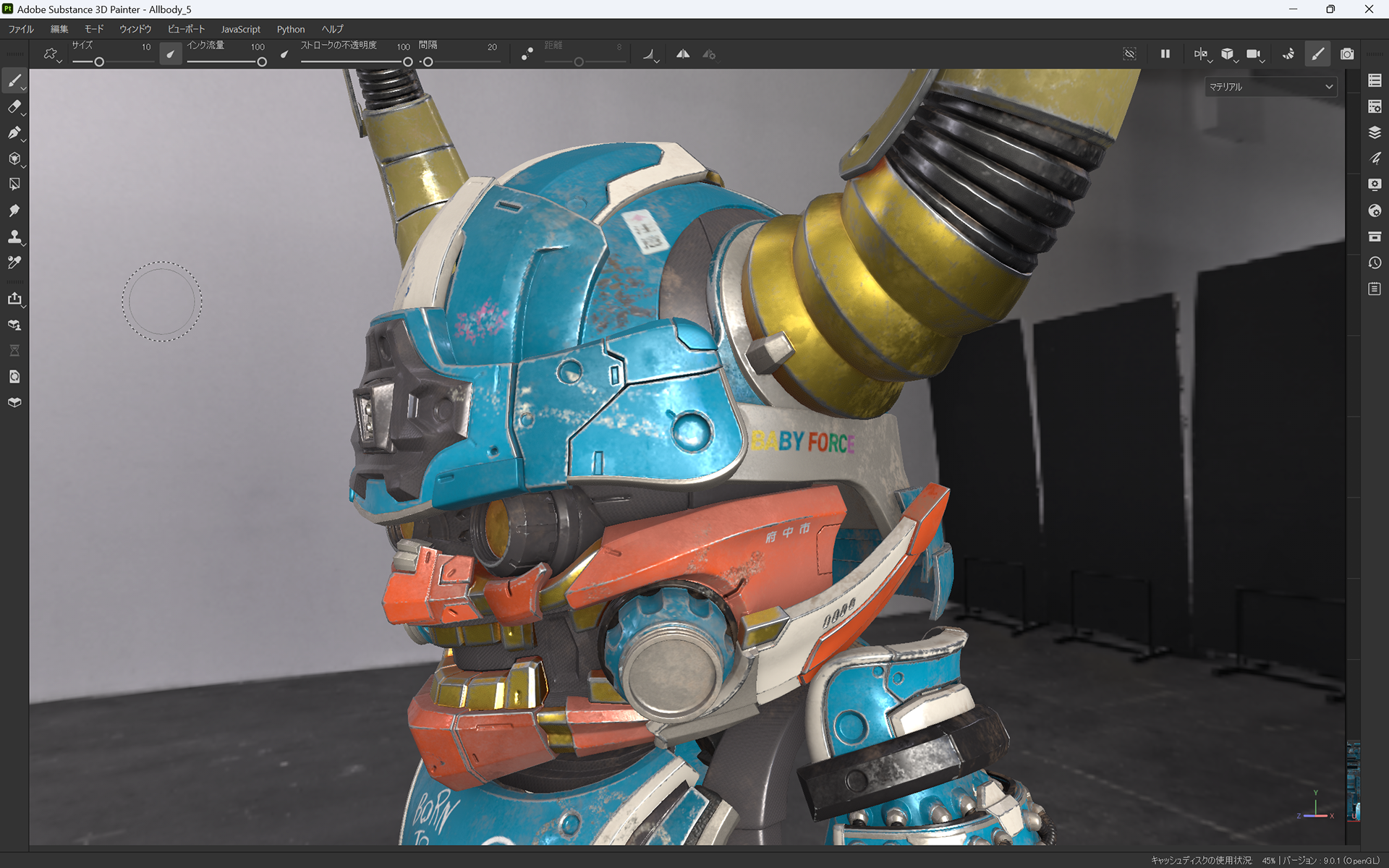1389x868 pixels.
Task: Open the History panel icon
Action: pos(1375,263)
